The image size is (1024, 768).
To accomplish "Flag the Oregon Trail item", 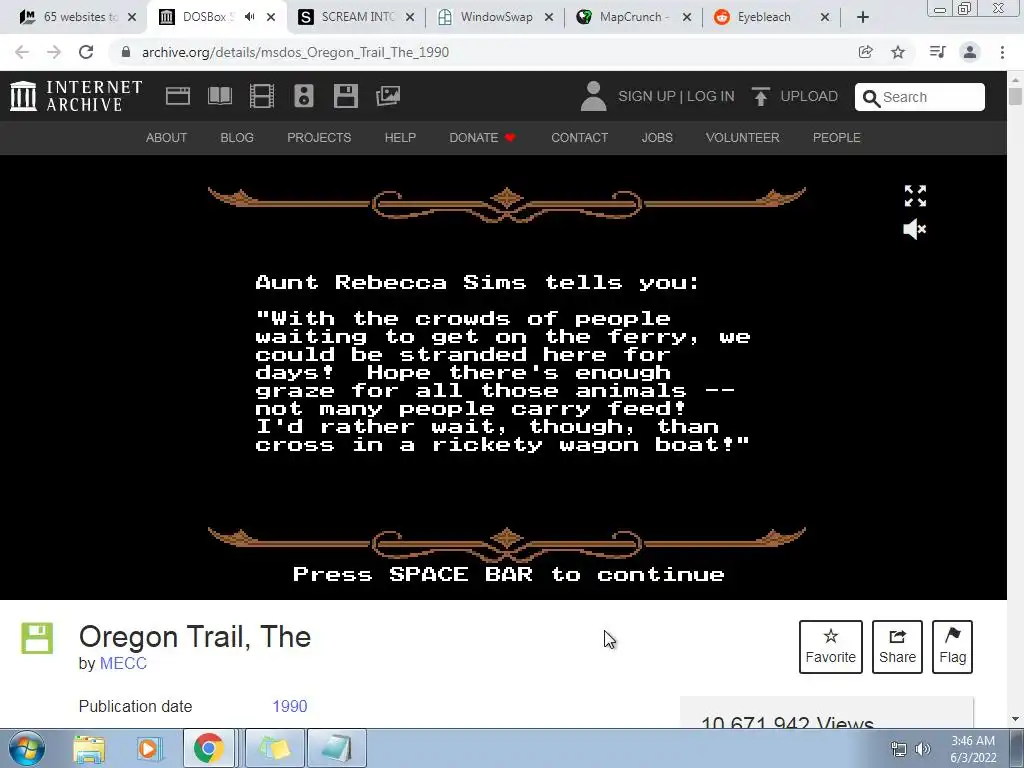I will click(x=952, y=647).
